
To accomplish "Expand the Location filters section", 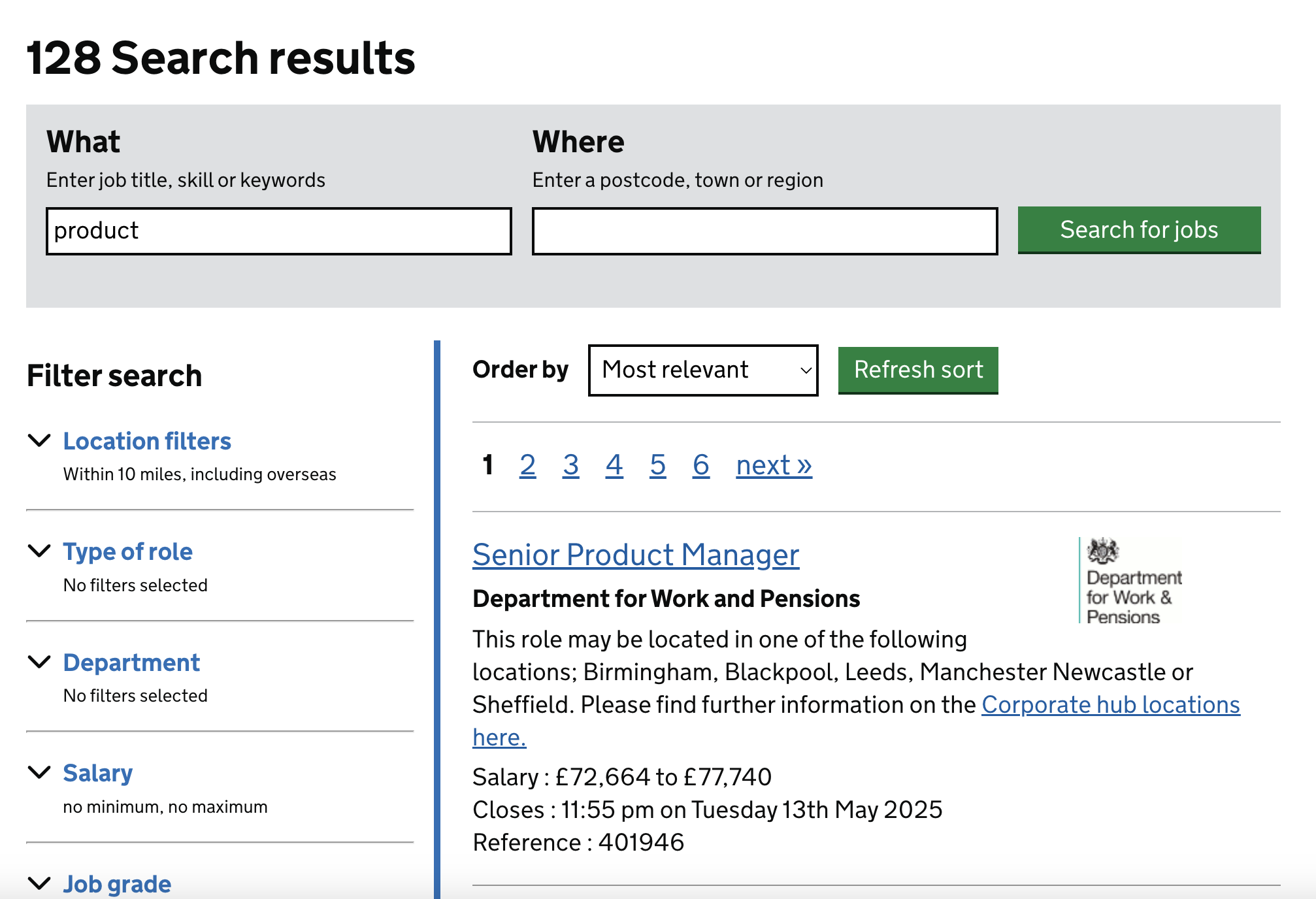I will click(x=147, y=442).
